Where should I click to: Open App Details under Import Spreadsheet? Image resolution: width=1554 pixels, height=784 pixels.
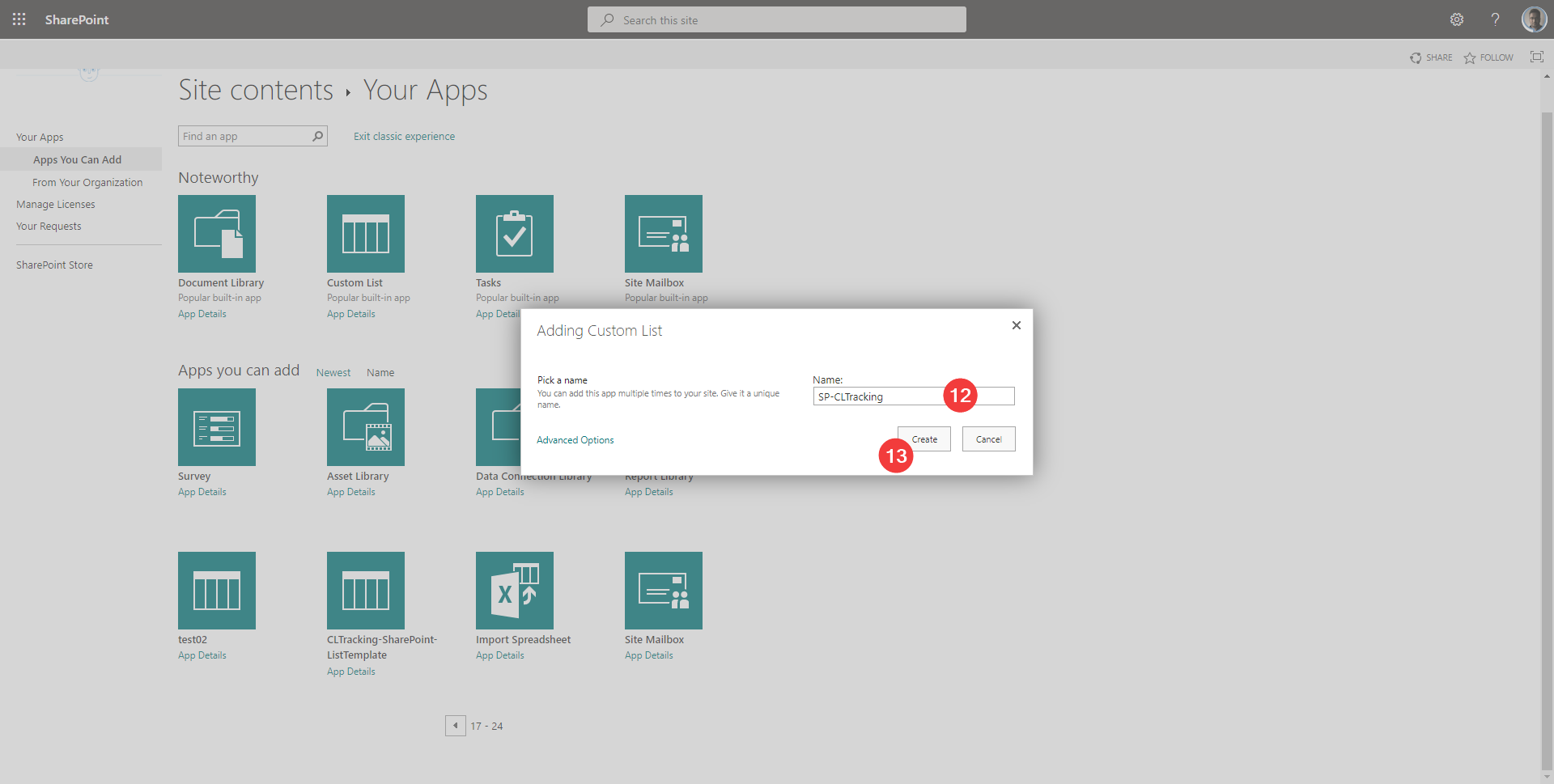[x=500, y=655]
